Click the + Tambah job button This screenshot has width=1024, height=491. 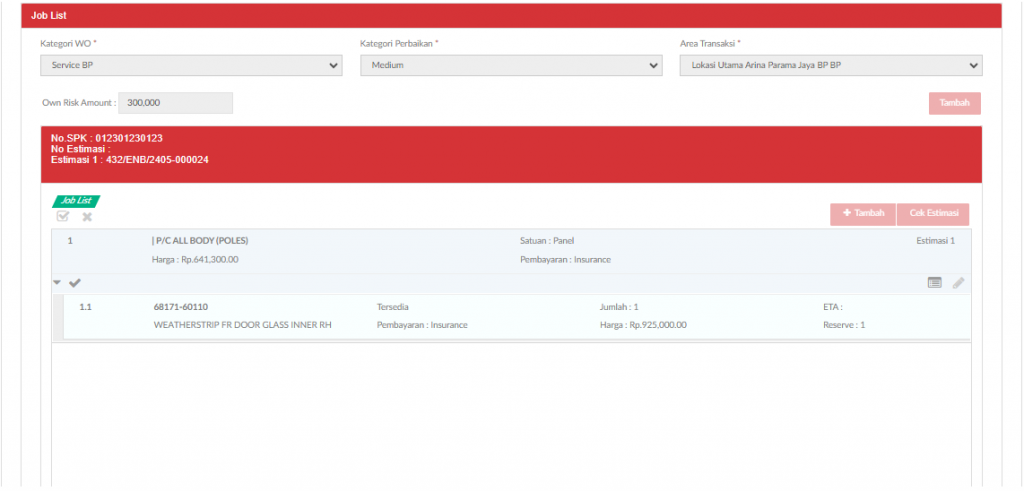[863, 214]
